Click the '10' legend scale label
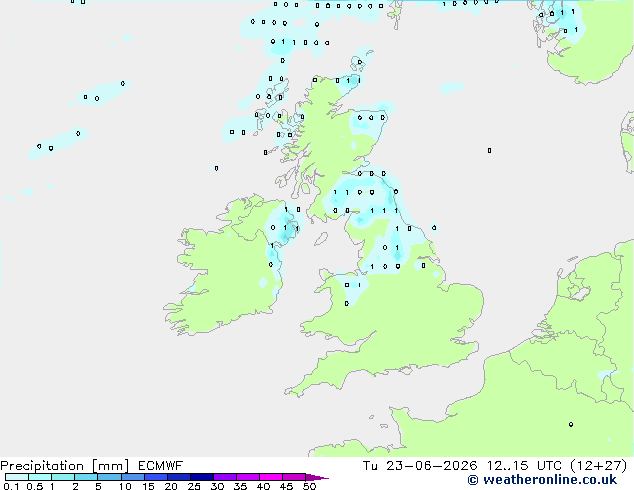The width and height of the screenshot is (634, 490). (125, 486)
